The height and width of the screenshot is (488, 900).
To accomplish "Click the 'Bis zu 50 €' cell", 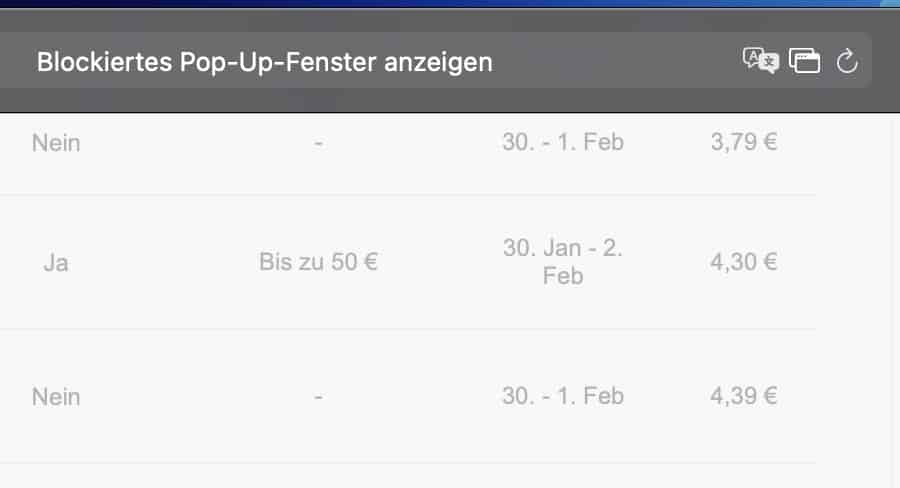I will coord(318,263).
